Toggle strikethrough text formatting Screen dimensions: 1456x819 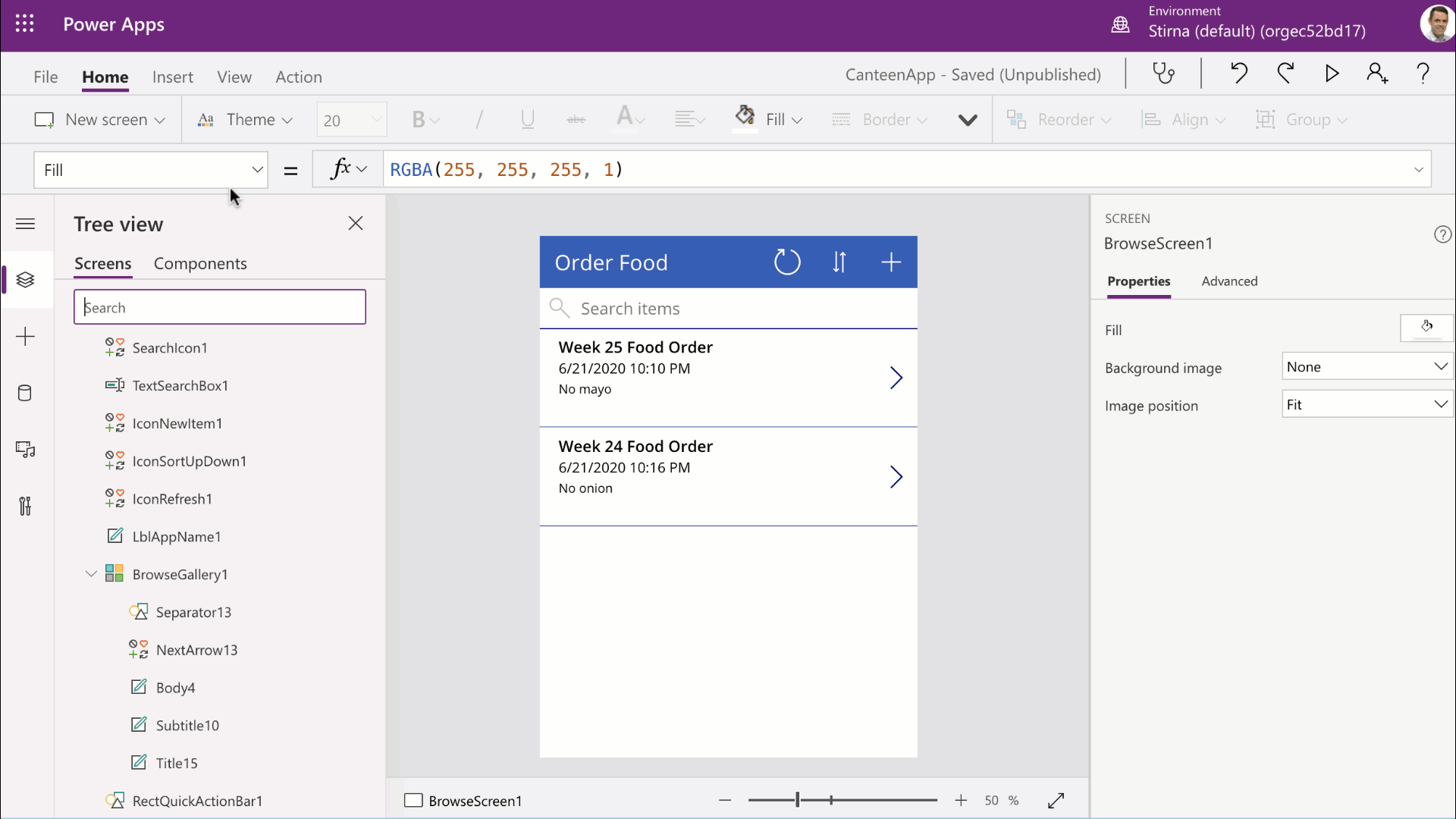[576, 120]
